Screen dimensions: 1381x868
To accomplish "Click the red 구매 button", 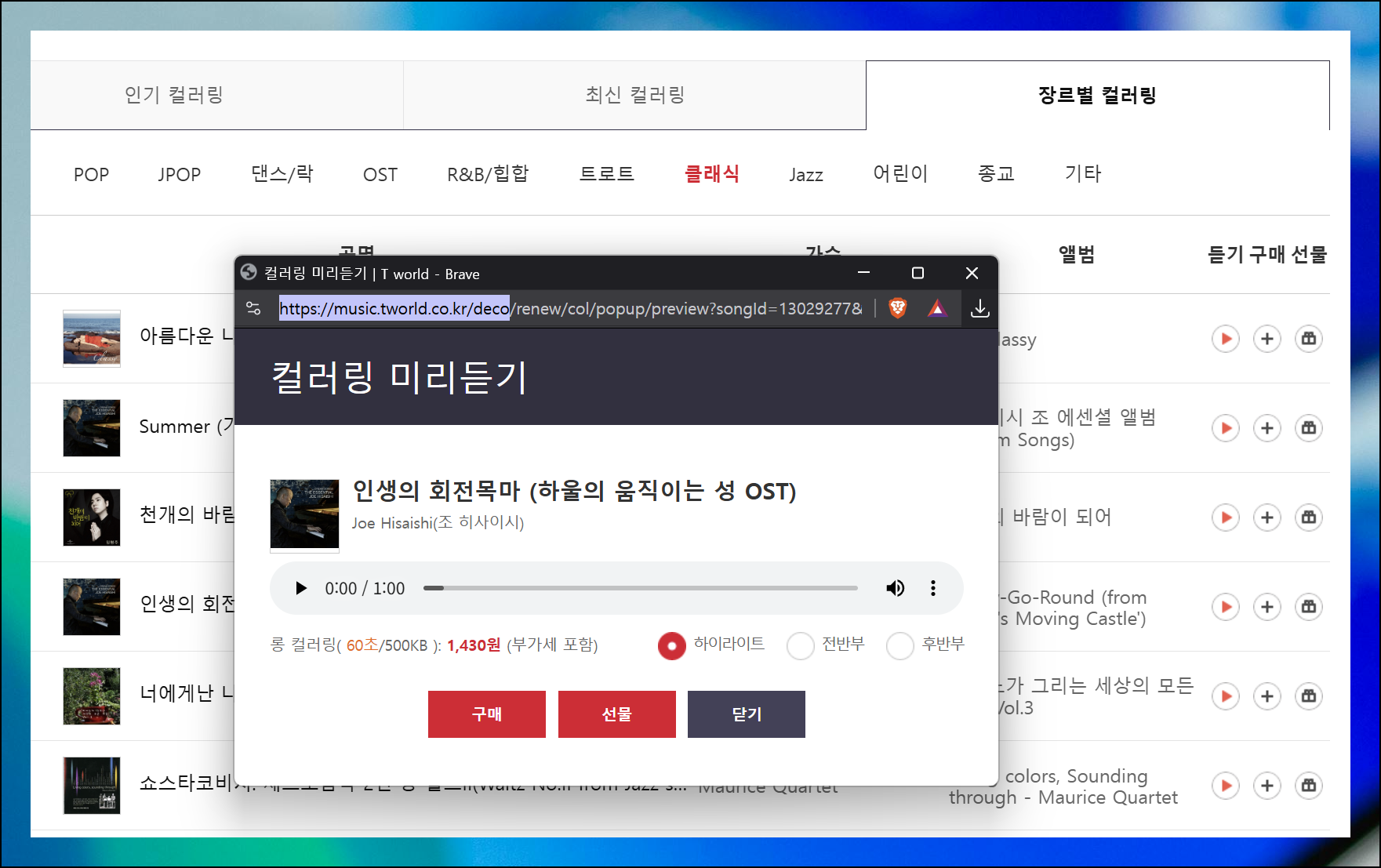I will click(x=487, y=714).
